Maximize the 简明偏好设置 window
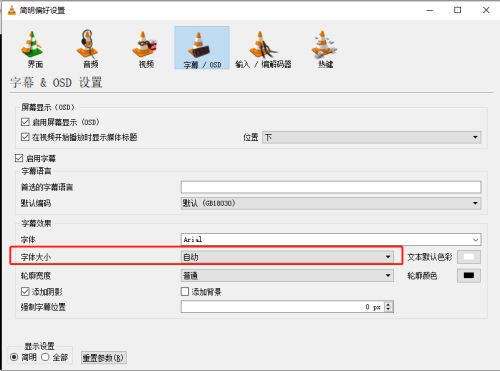The width and height of the screenshot is (500, 371). [x=458, y=10]
